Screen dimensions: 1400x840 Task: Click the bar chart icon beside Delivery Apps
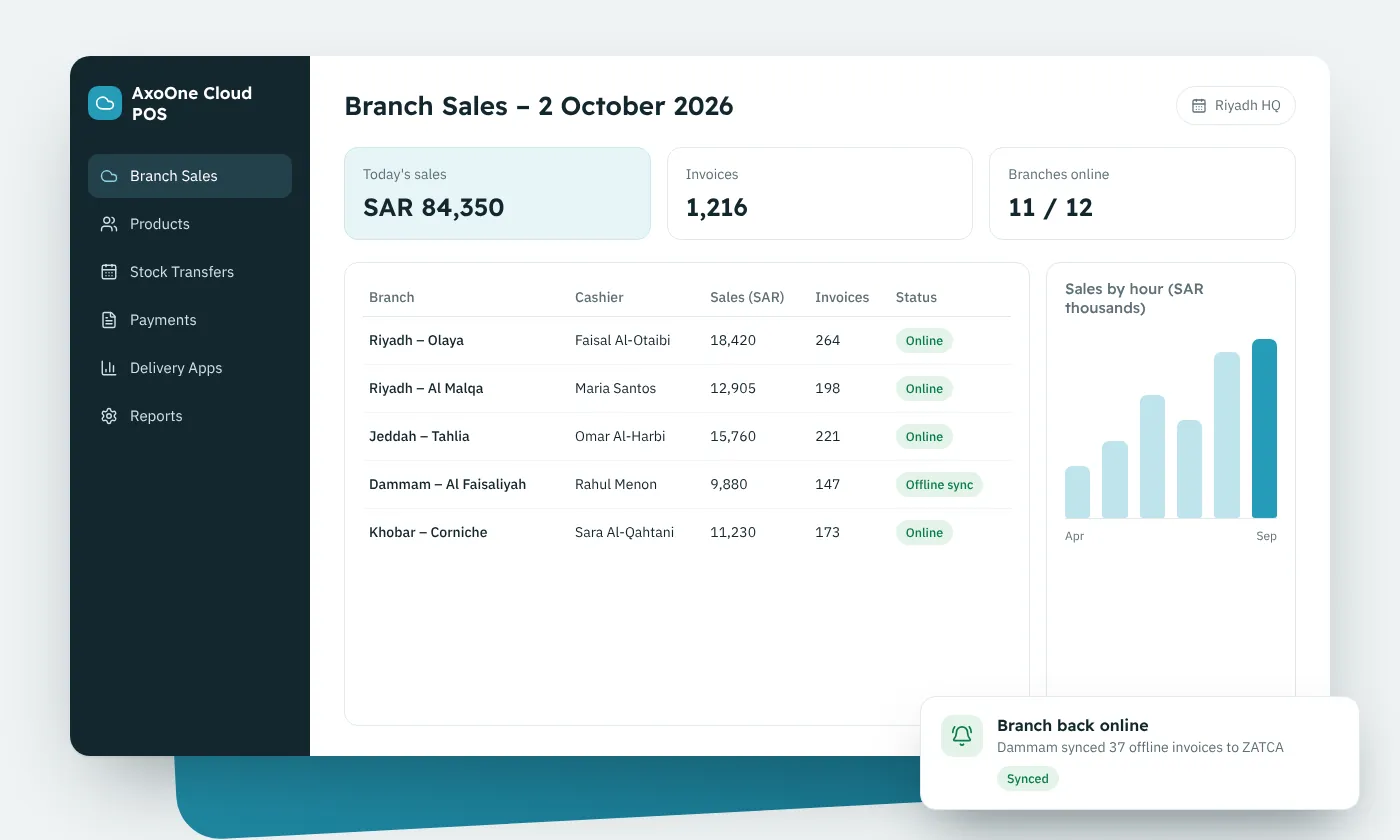[109, 368]
